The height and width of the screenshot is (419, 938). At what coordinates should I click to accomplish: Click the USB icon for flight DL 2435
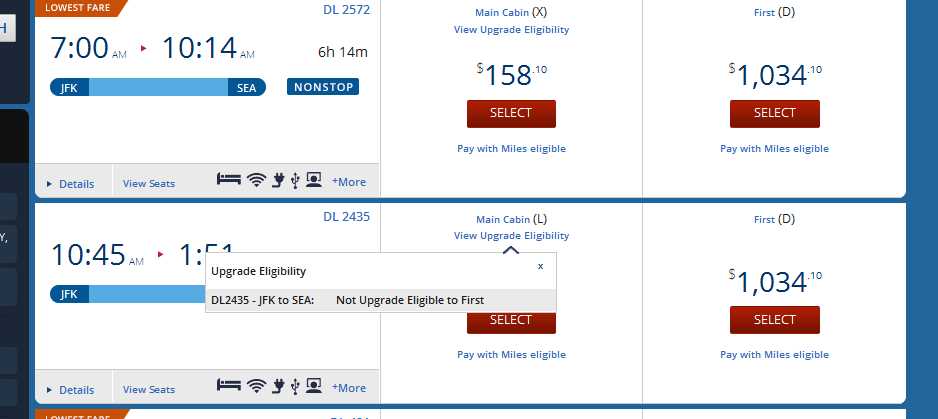[296, 385]
